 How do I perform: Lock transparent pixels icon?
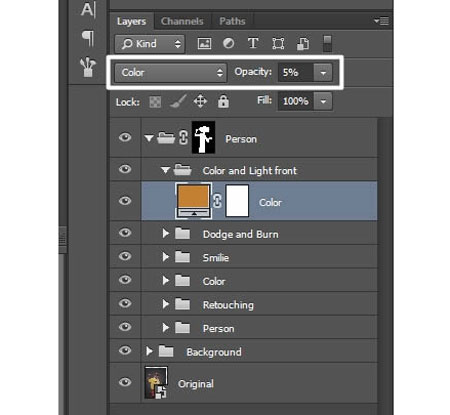click(x=155, y=102)
